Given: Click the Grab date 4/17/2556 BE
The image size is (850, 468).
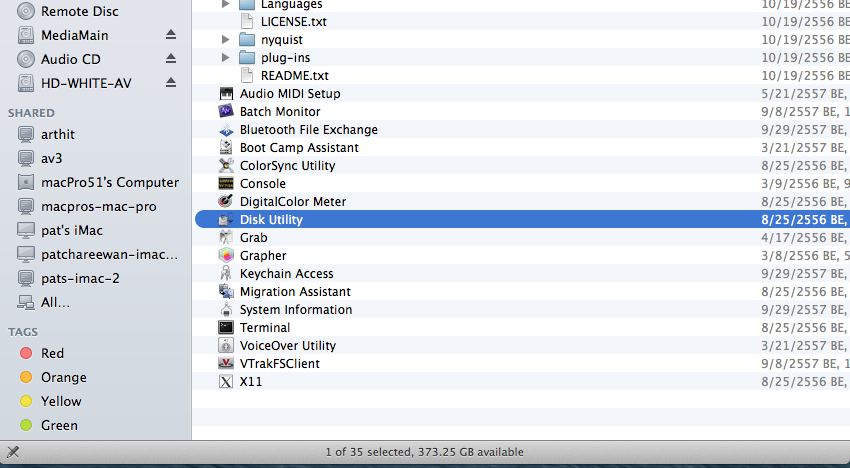Looking at the screenshot, I should tap(806, 238).
